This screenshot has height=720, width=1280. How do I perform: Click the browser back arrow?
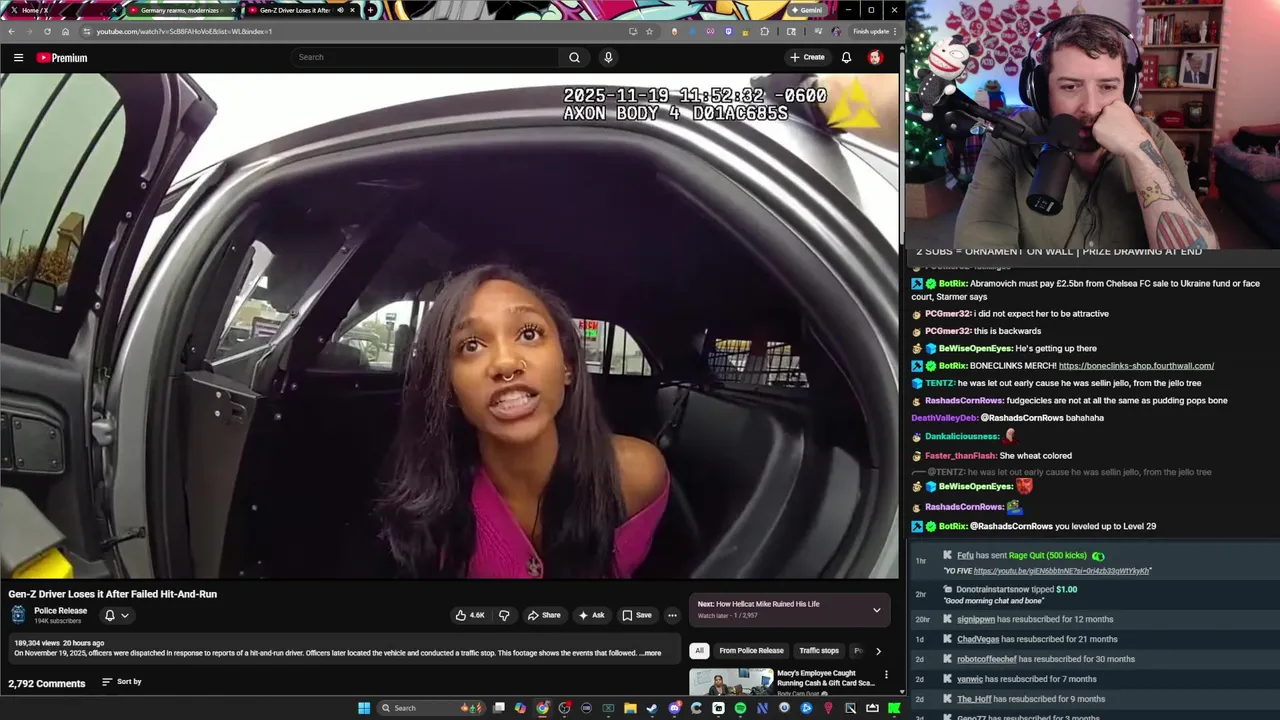coord(11,31)
